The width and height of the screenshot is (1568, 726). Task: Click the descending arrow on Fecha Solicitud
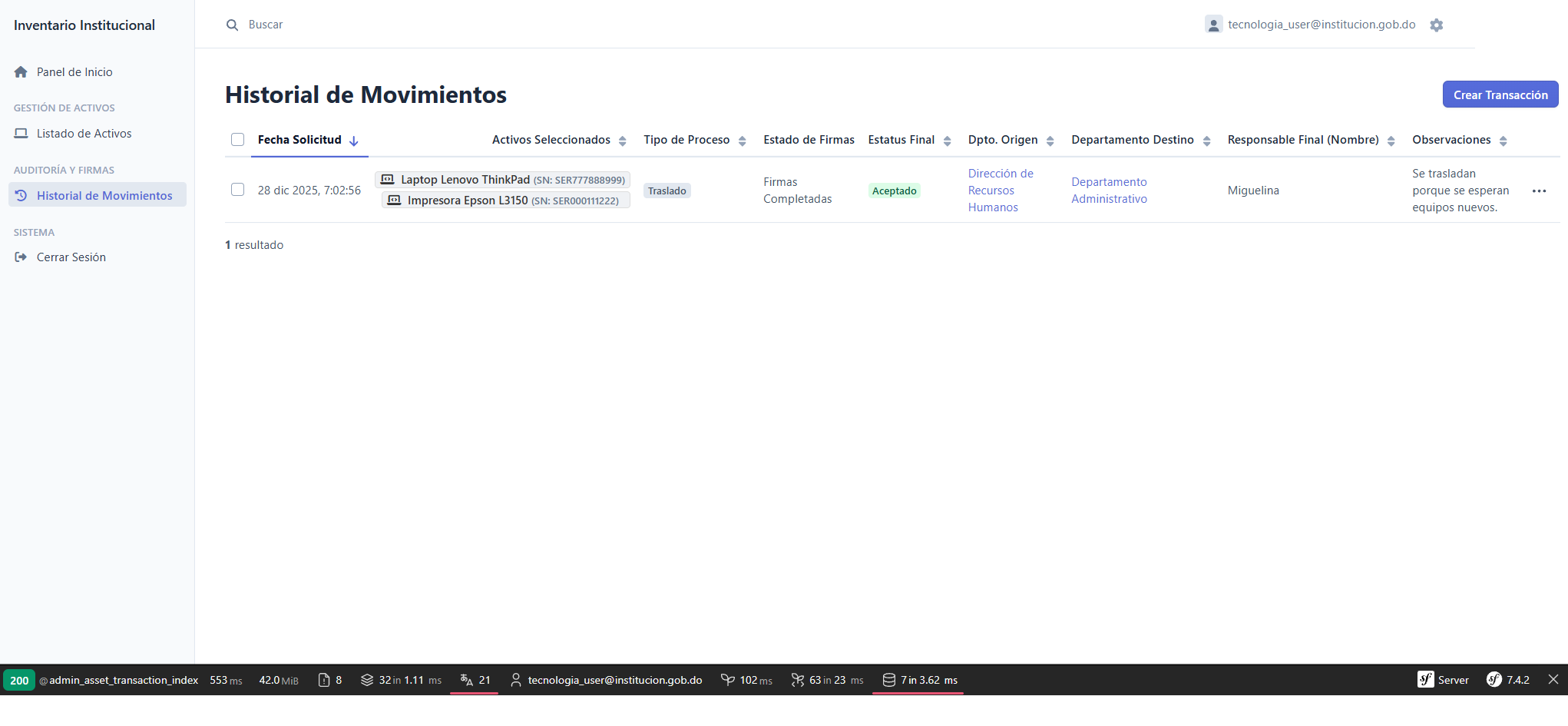354,141
